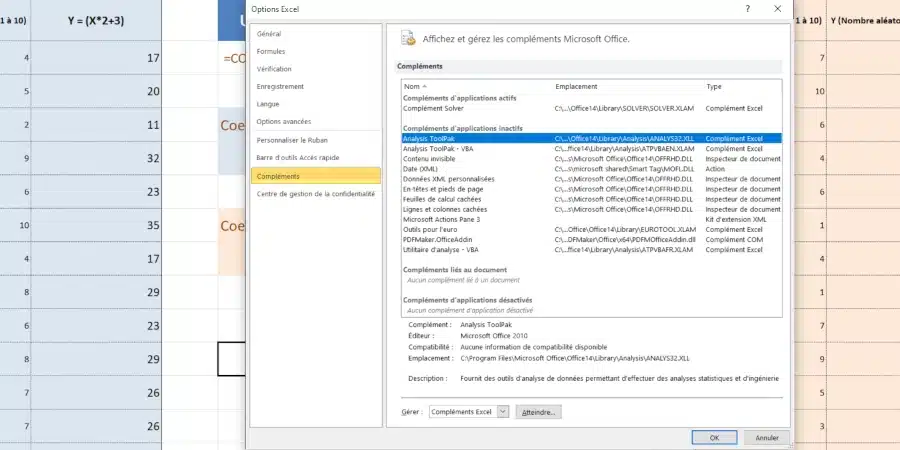Select Options avancées in sidebar
Screen dimensions: 900x450
coord(316,122)
